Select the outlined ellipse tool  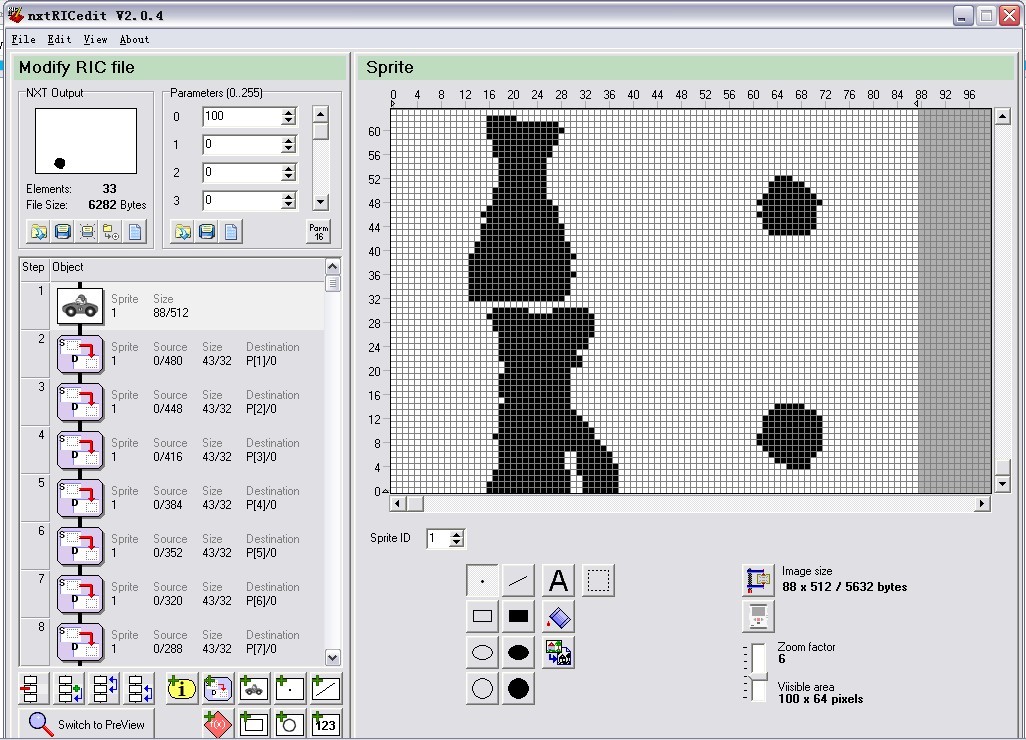482,652
